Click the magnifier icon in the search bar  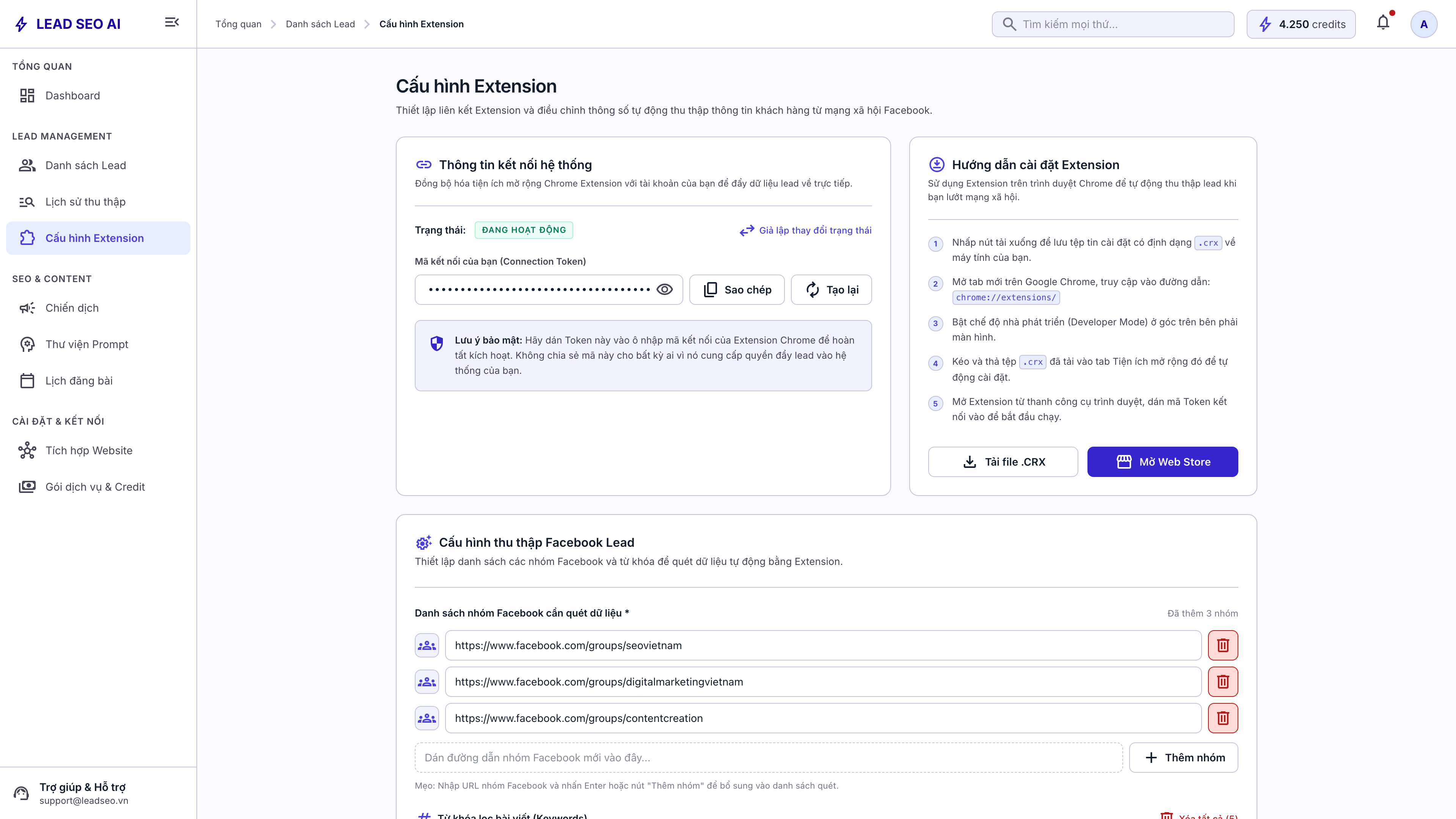(x=1009, y=24)
